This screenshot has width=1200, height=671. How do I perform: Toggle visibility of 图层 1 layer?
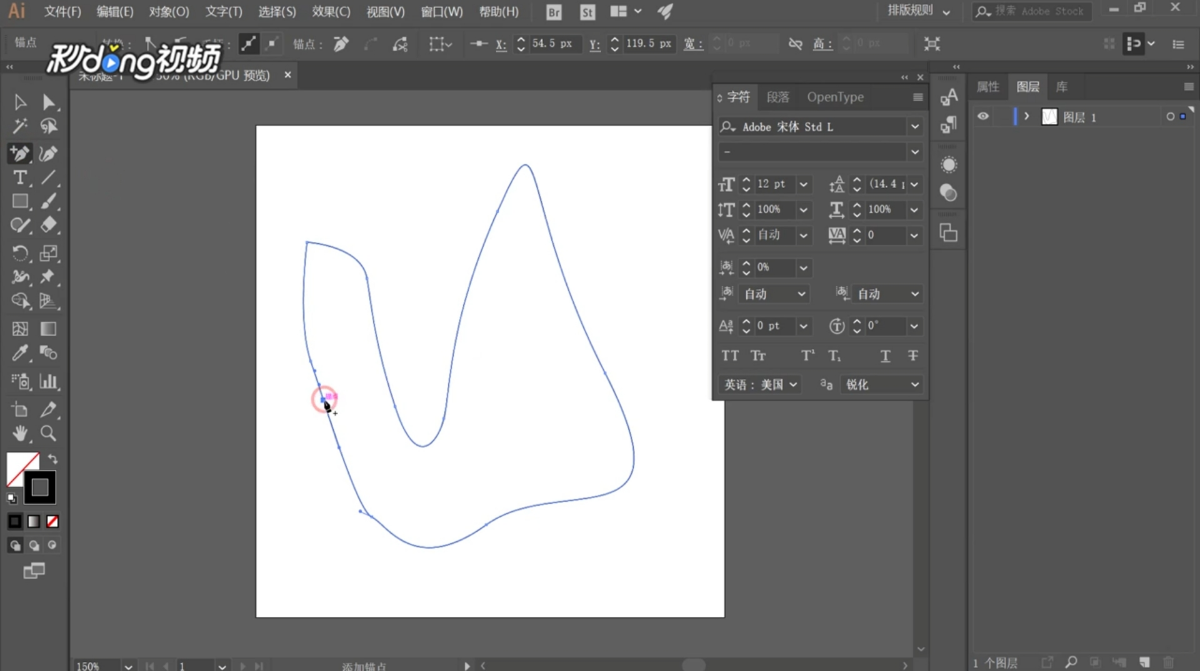coord(983,117)
